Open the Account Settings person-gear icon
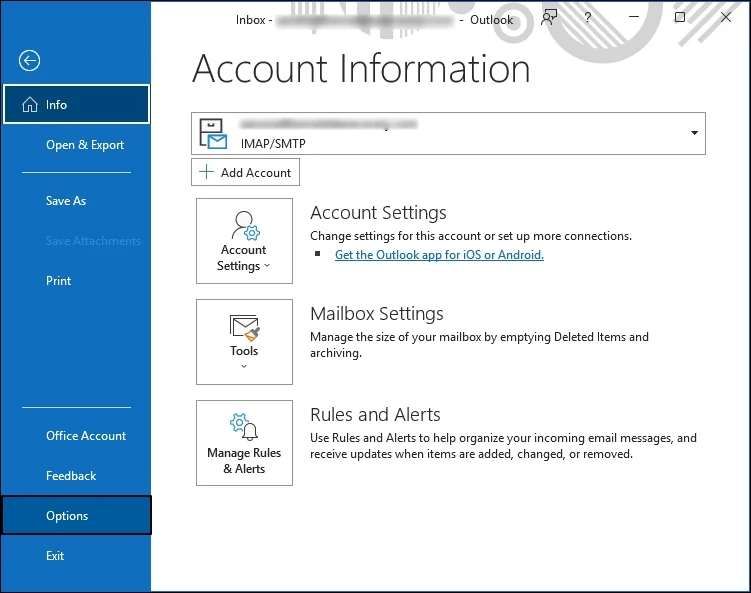 245,225
